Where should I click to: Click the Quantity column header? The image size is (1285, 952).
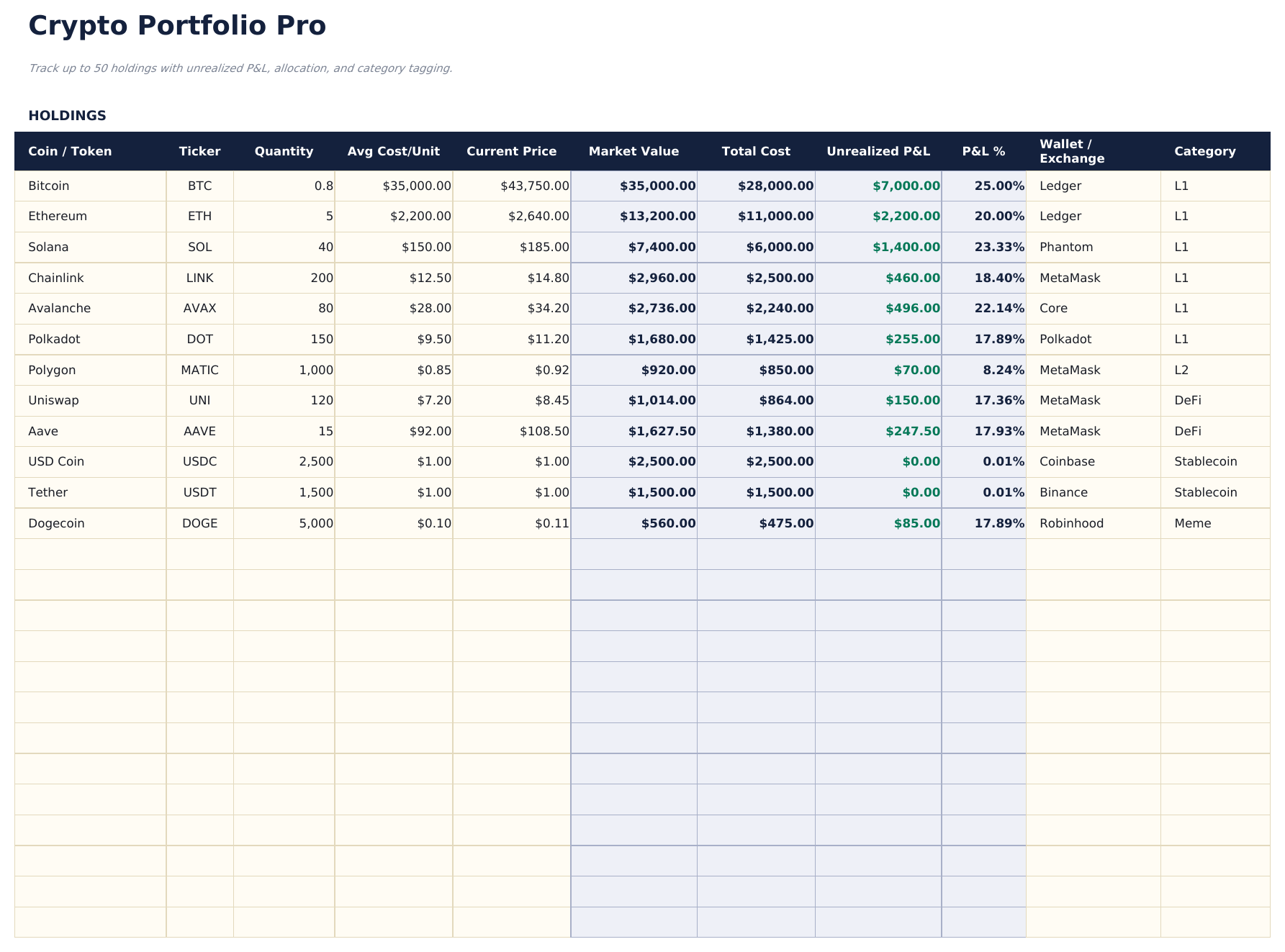tap(284, 151)
